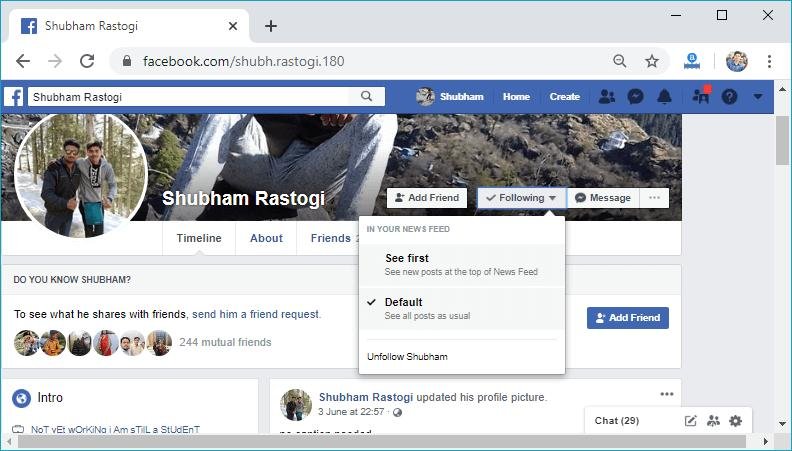The image size is (792, 451).
Task: Click the Message button on cover
Action: (603, 198)
